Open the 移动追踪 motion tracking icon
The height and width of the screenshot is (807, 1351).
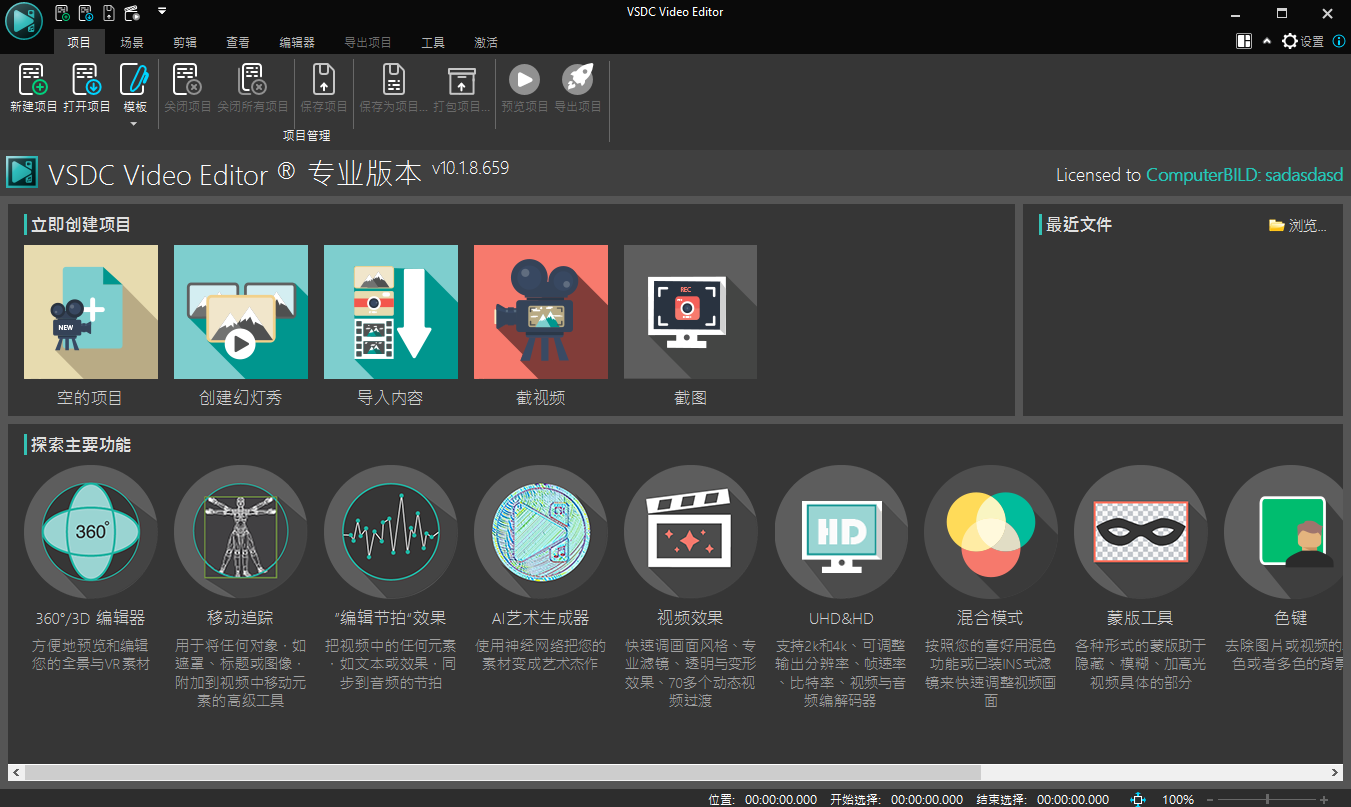(241, 532)
